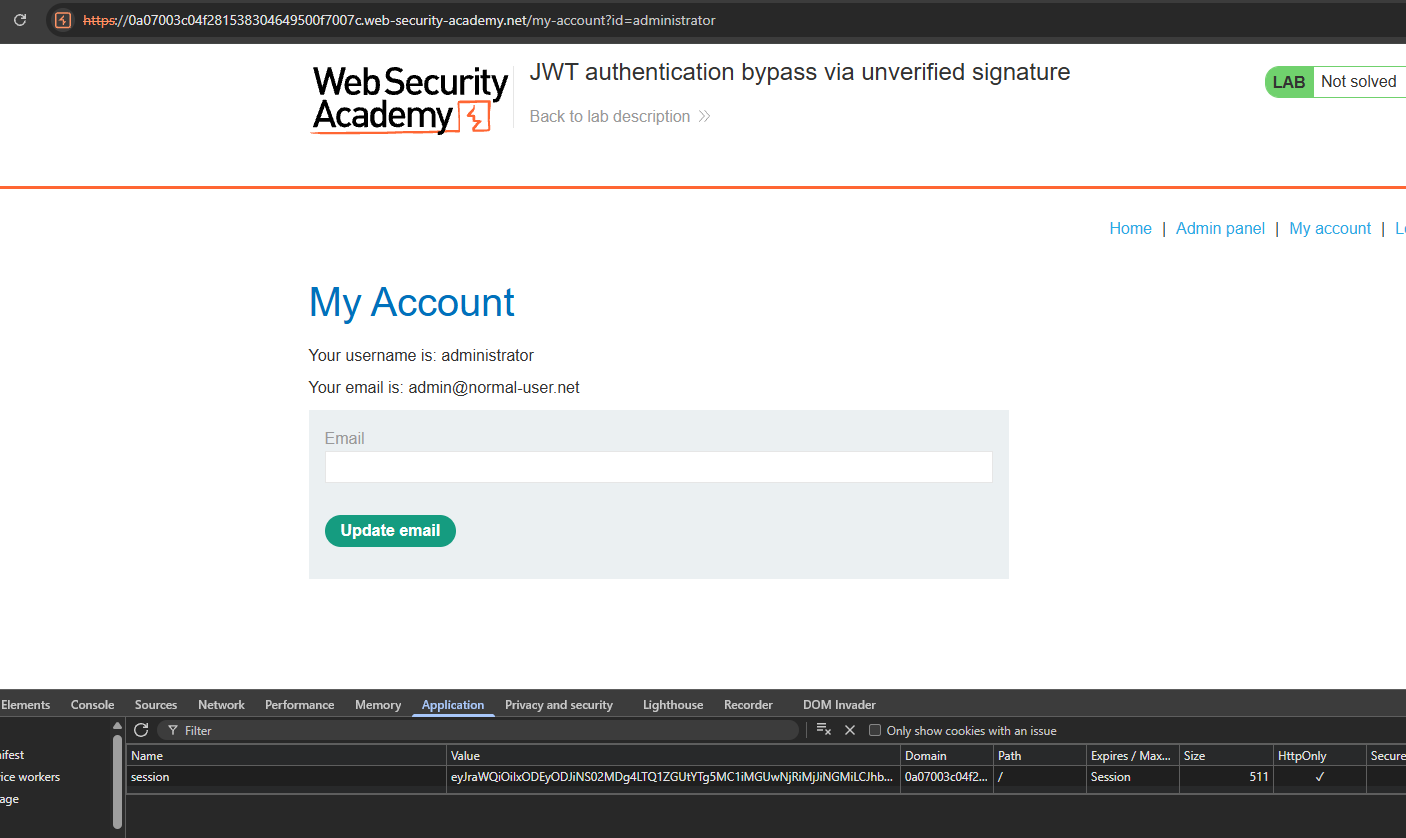The height and width of the screenshot is (838, 1406).
Task: Open the DOM Invader tab
Action: [x=839, y=705]
